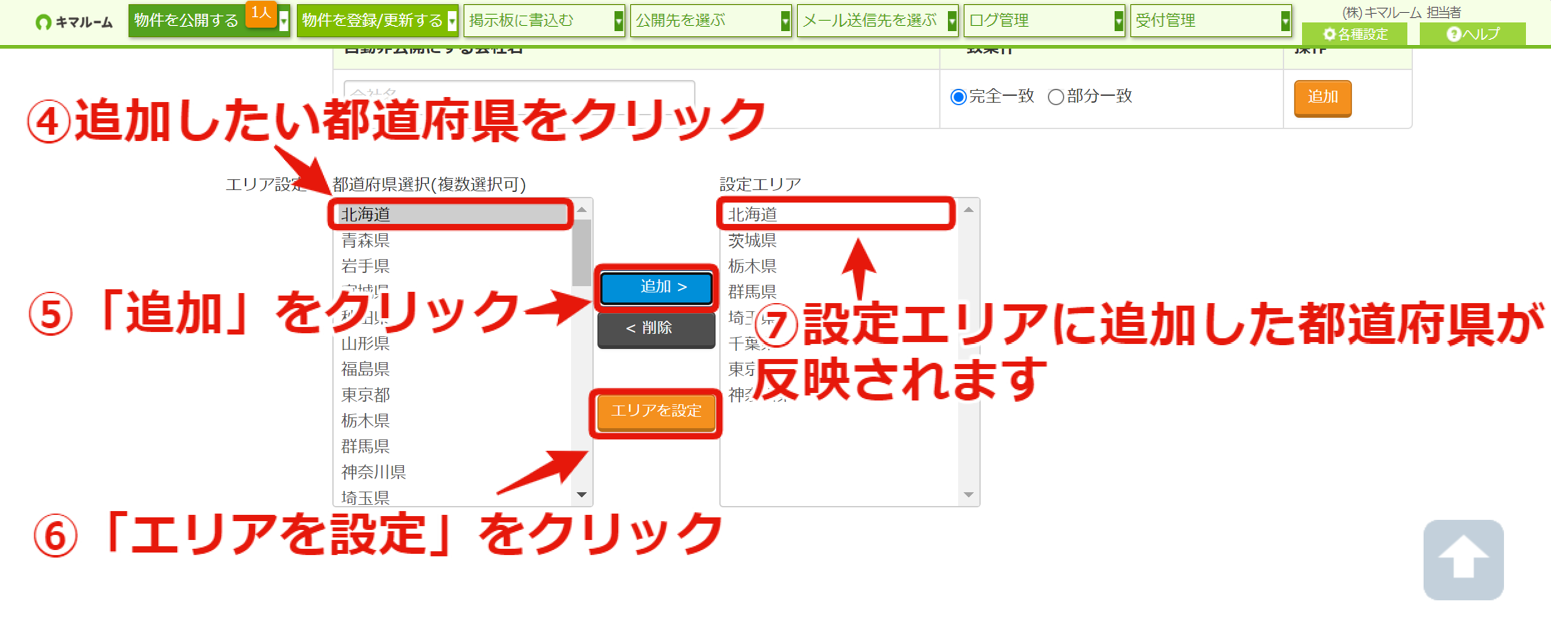Select 栃木県 in the 設定エリア list
The image size is (1551, 632).
837,266
